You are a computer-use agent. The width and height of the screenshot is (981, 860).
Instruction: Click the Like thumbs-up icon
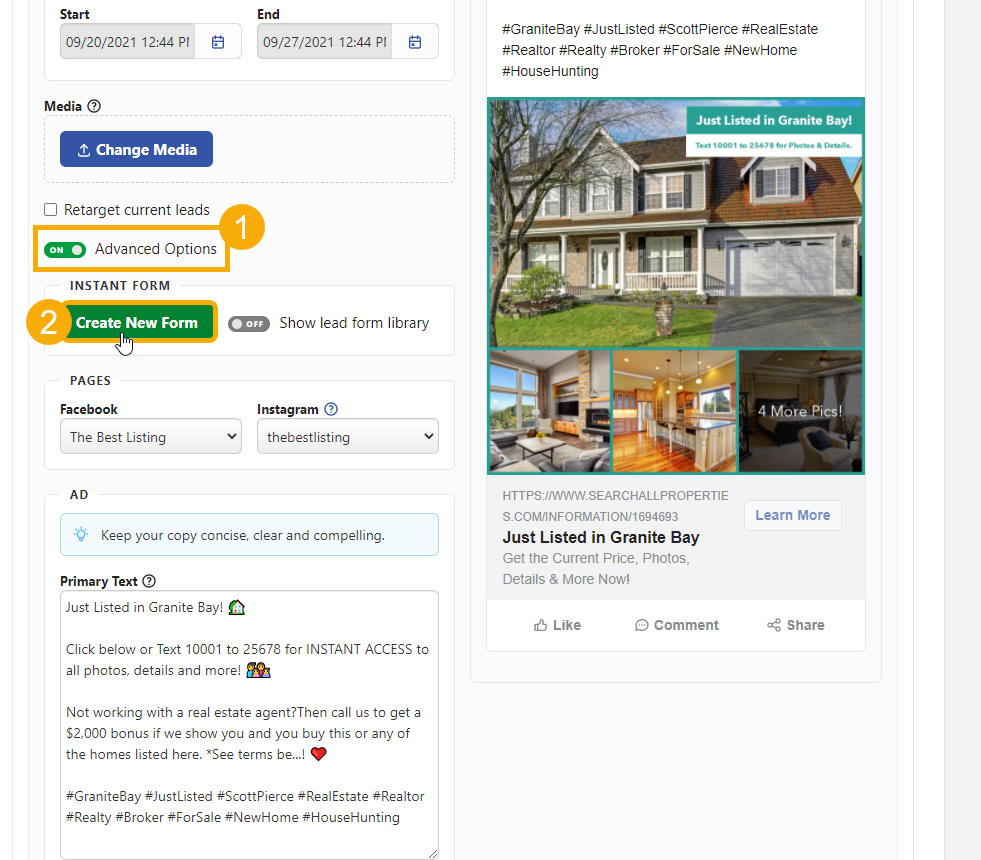pyautogui.click(x=541, y=625)
